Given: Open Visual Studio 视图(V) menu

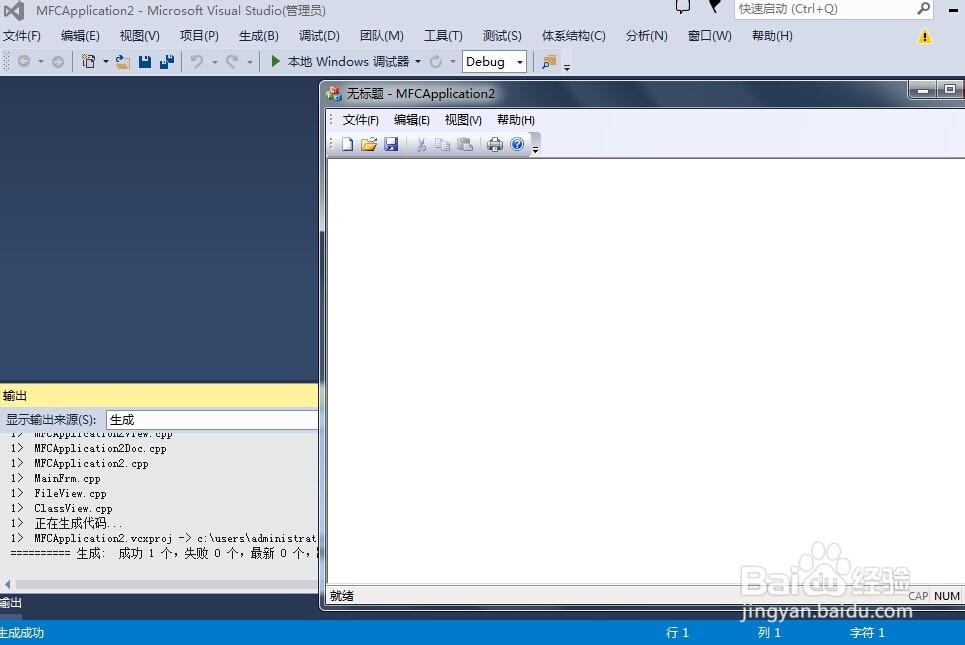Looking at the screenshot, I should (140, 36).
